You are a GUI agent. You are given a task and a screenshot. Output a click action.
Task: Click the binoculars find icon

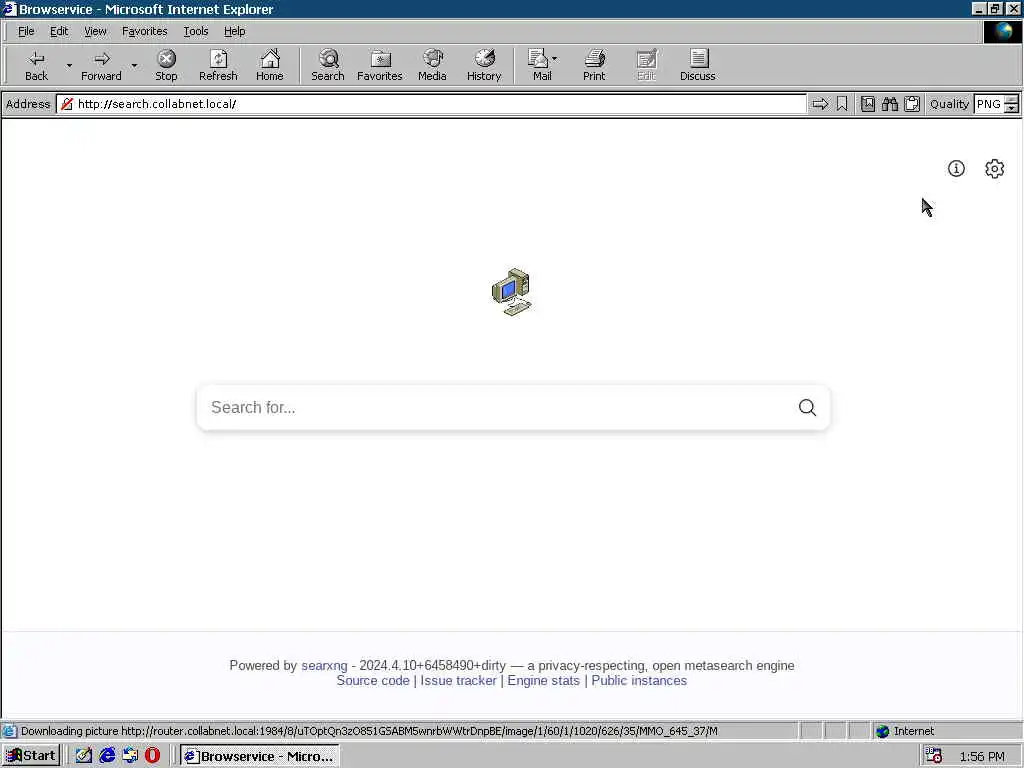coord(889,104)
